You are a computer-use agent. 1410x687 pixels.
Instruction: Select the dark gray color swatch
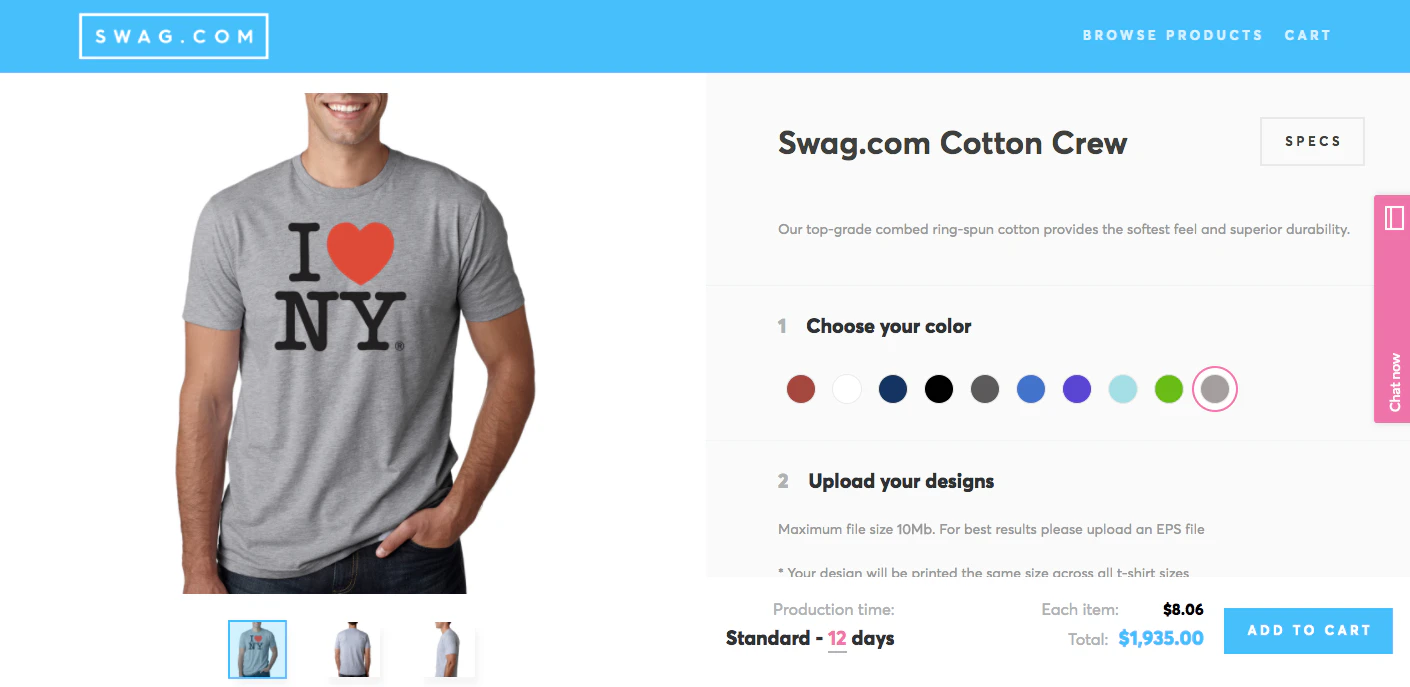[x=985, y=389]
